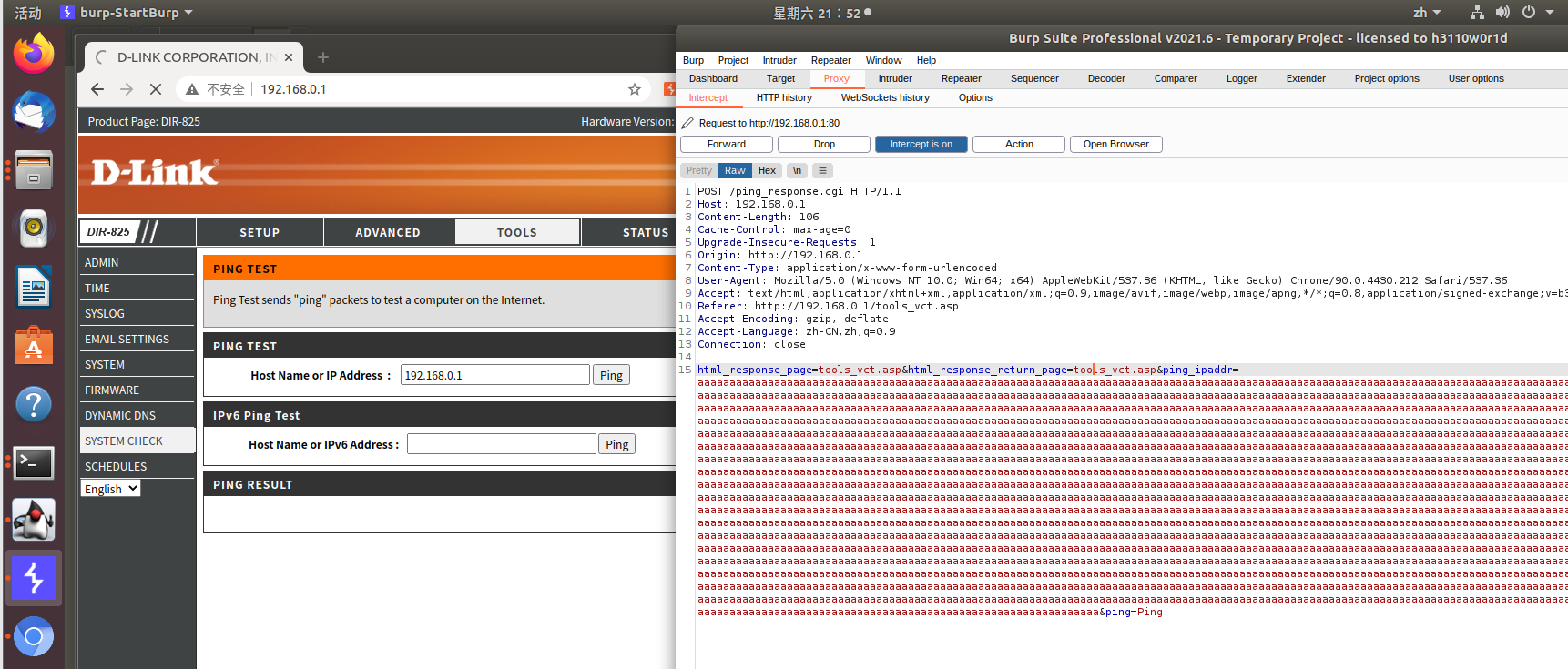Open the network status tray icon
Image resolution: width=1568 pixels, height=669 pixels.
click(1477, 13)
